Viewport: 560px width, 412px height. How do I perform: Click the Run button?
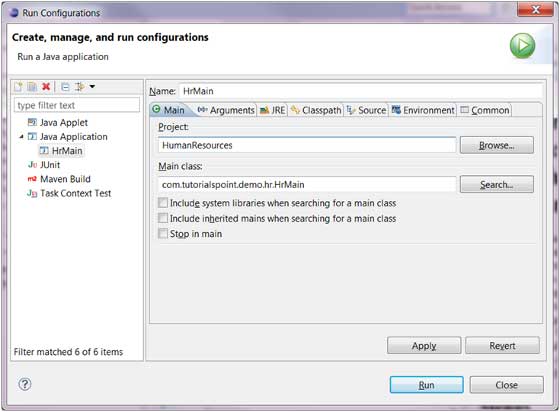[426, 385]
